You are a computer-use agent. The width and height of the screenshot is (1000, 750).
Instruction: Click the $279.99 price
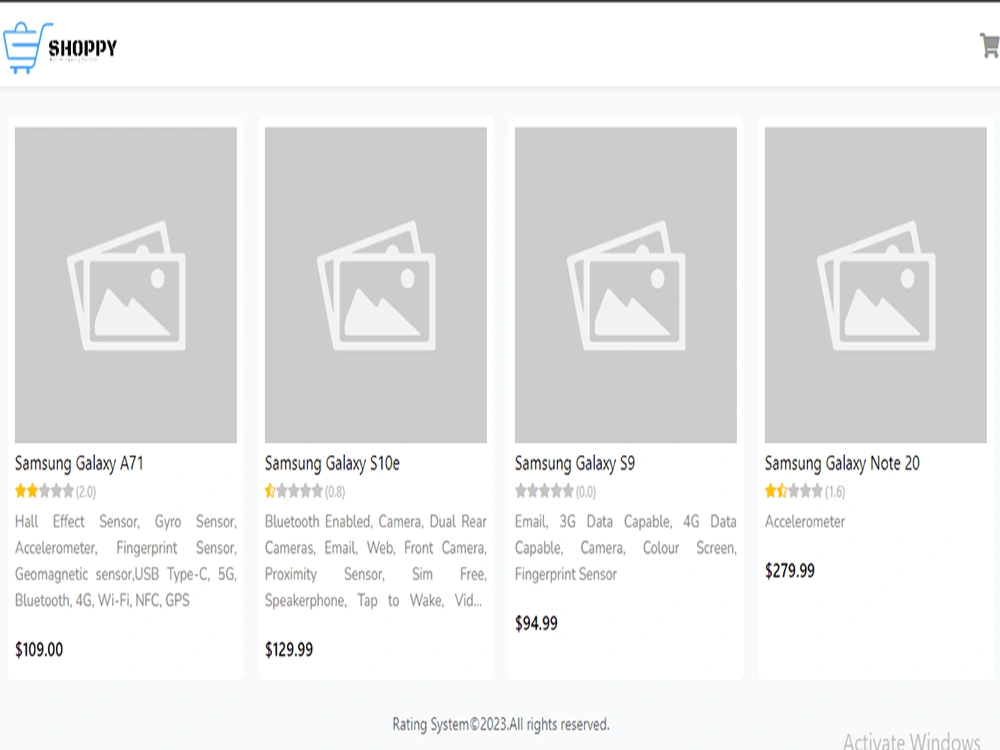tap(790, 571)
